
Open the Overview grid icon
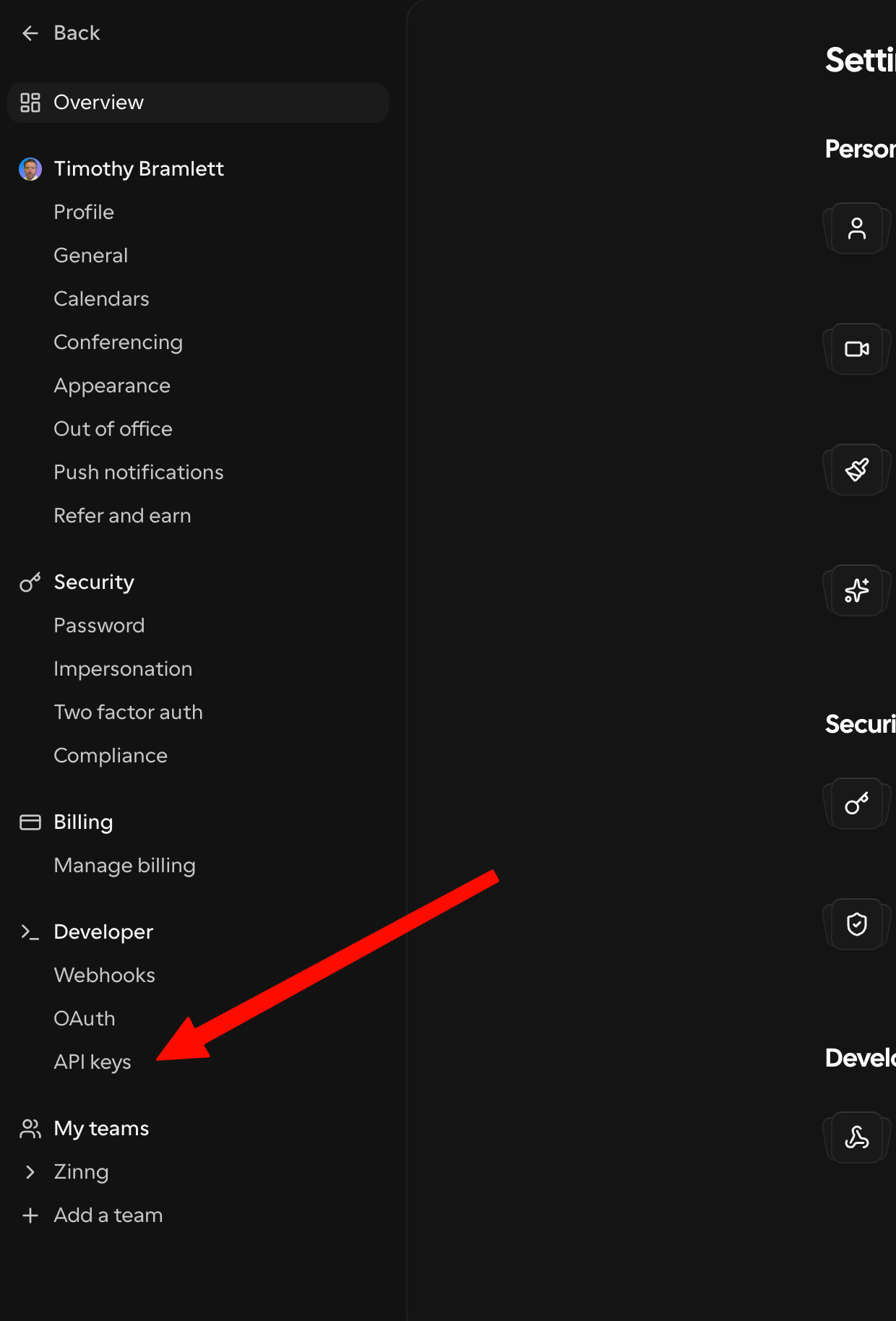click(x=30, y=103)
